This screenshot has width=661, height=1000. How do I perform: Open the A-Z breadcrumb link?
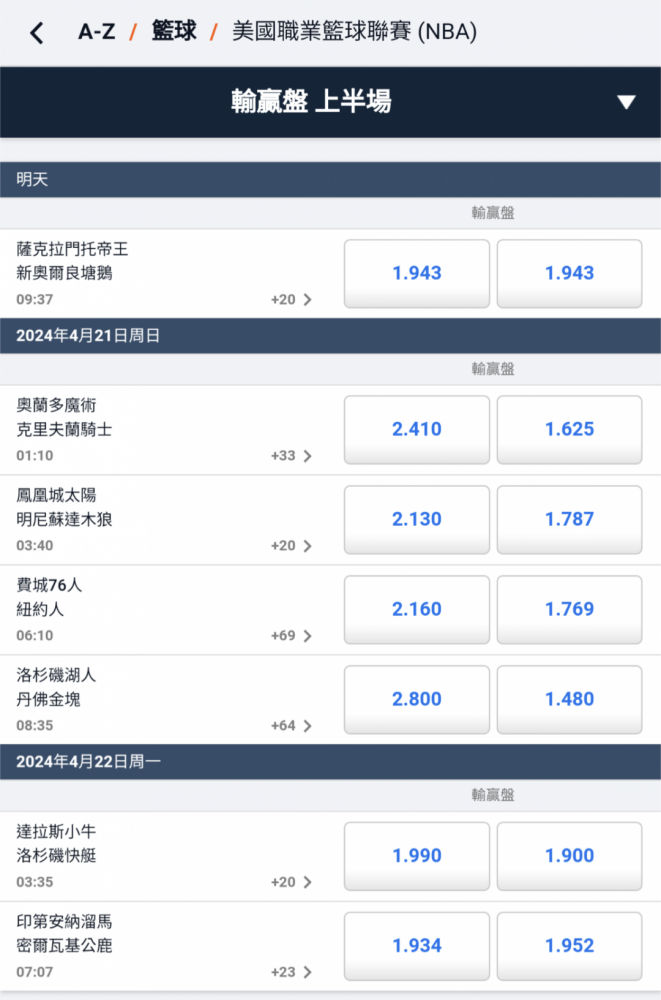pos(96,32)
